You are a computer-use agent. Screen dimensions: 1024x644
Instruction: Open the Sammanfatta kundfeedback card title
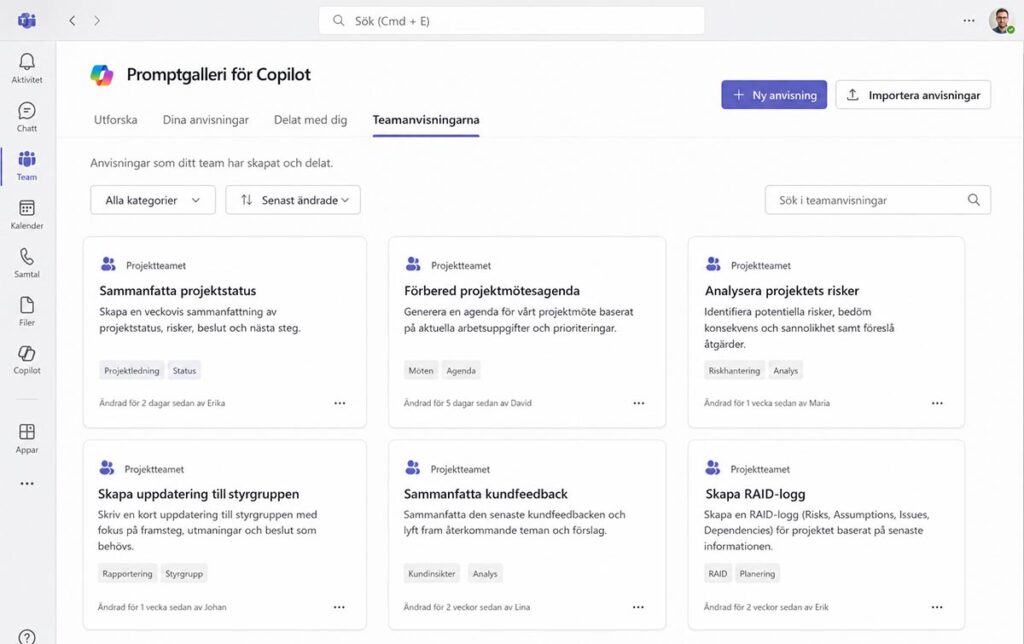click(x=485, y=494)
